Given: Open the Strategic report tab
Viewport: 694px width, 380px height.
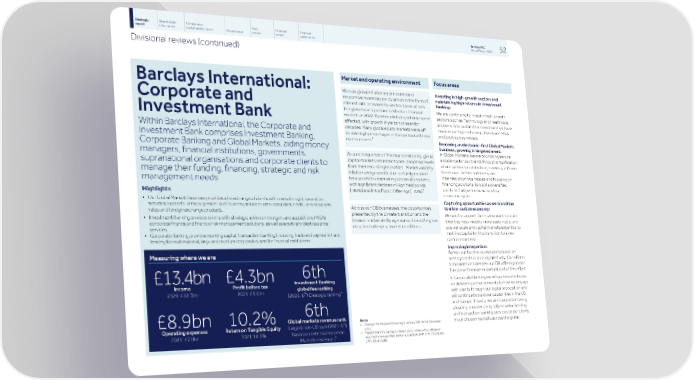Looking at the screenshot, I should click(x=142, y=21).
